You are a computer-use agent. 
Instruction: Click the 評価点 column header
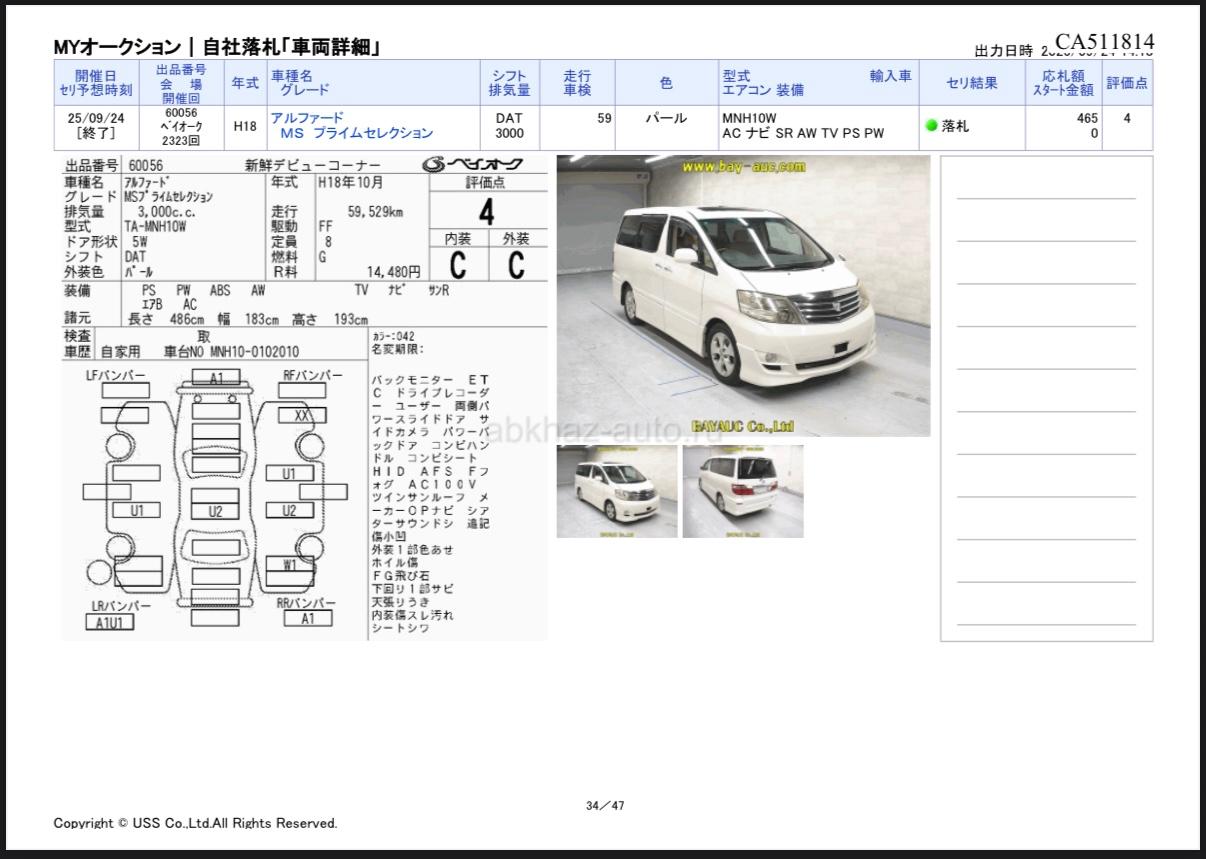pos(1127,83)
